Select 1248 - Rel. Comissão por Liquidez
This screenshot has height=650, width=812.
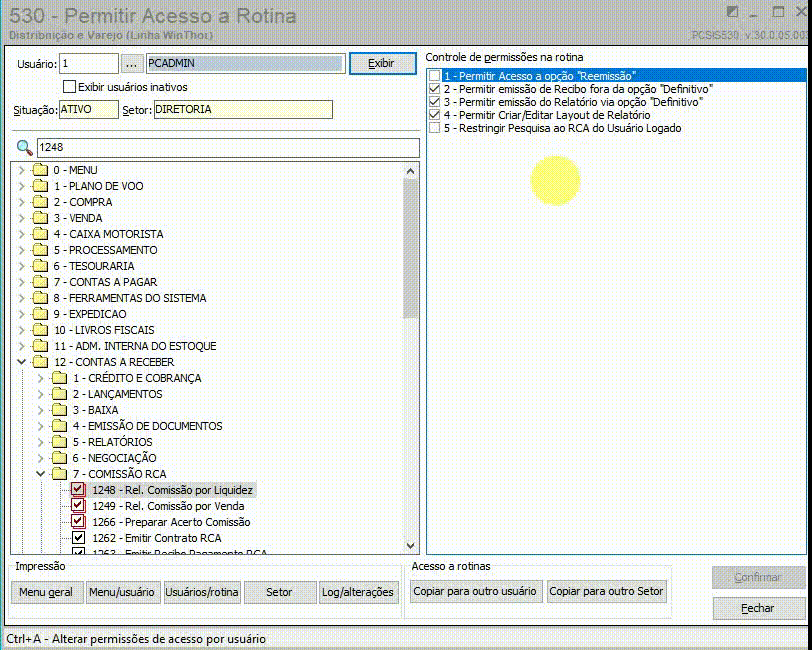172,490
